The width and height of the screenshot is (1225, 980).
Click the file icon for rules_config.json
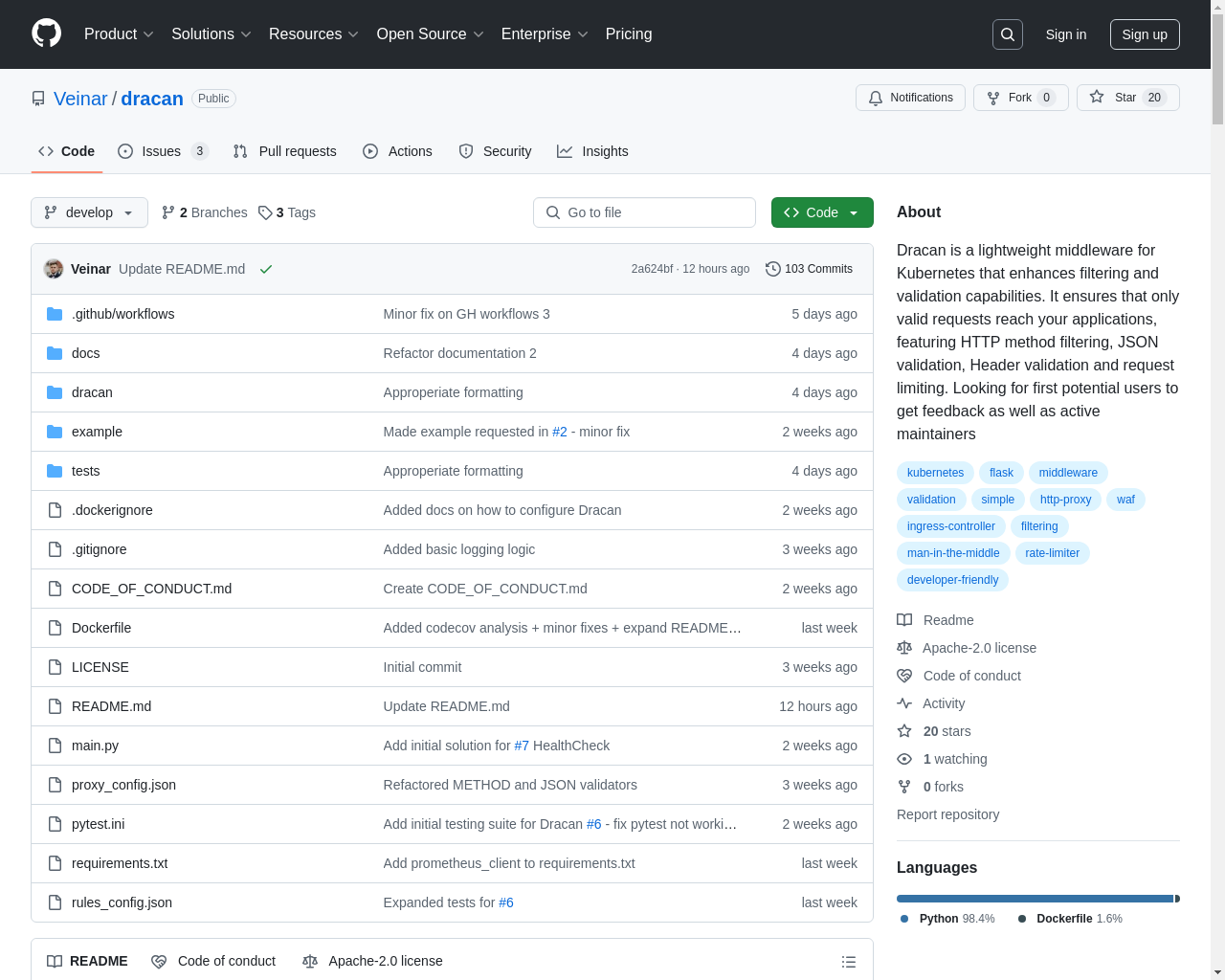pyautogui.click(x=55, y=902)
